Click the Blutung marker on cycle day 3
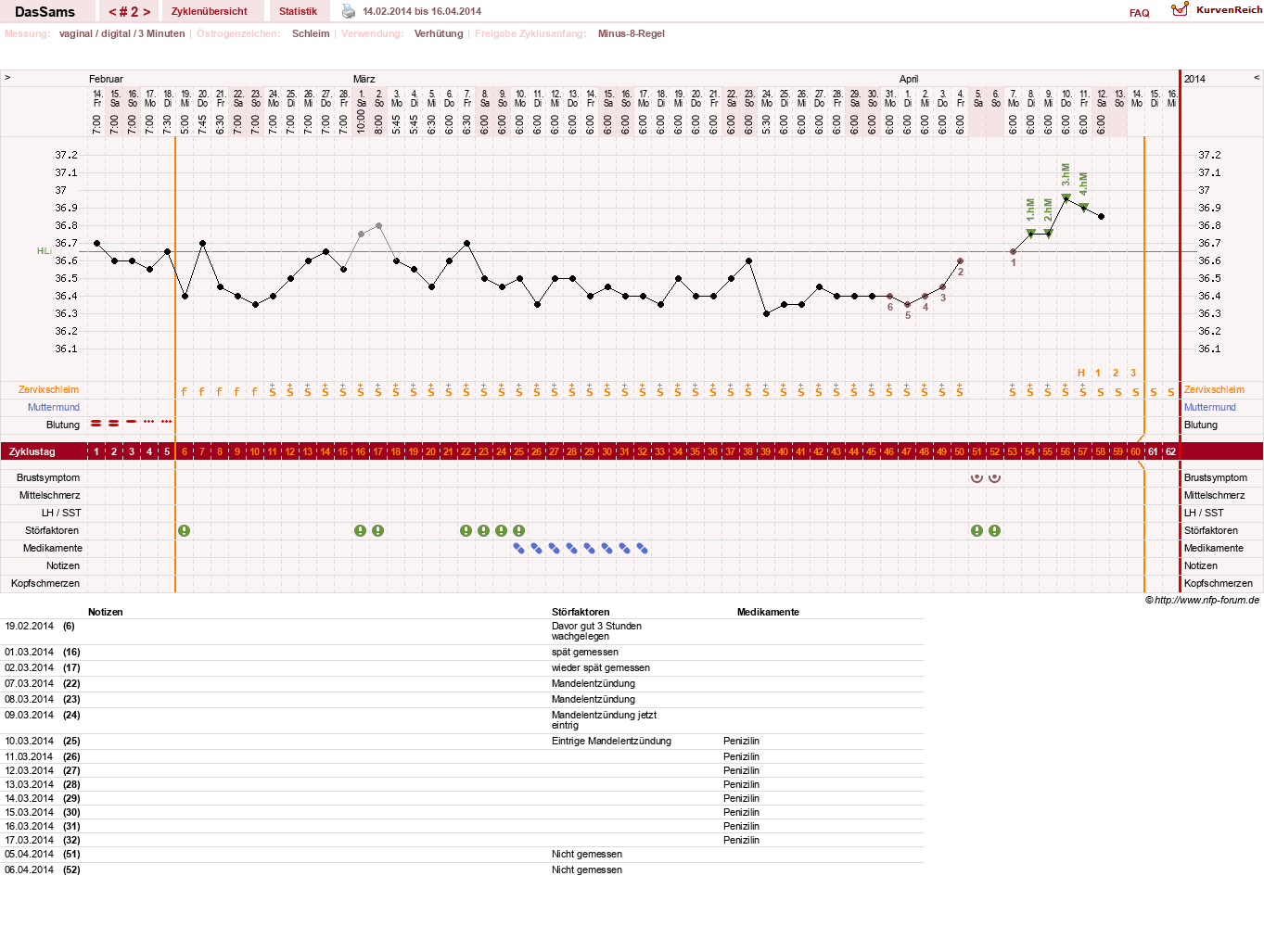 point(132,422)
